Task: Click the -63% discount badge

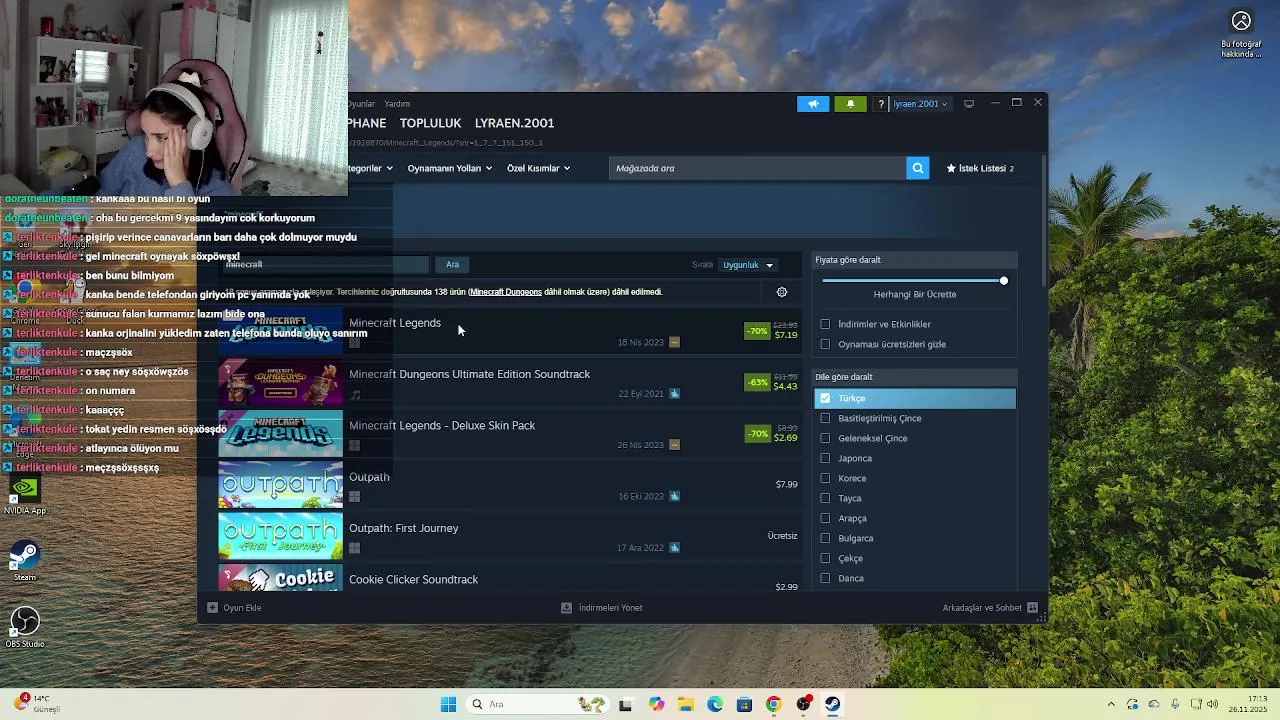Action: [x=757, y=382]
